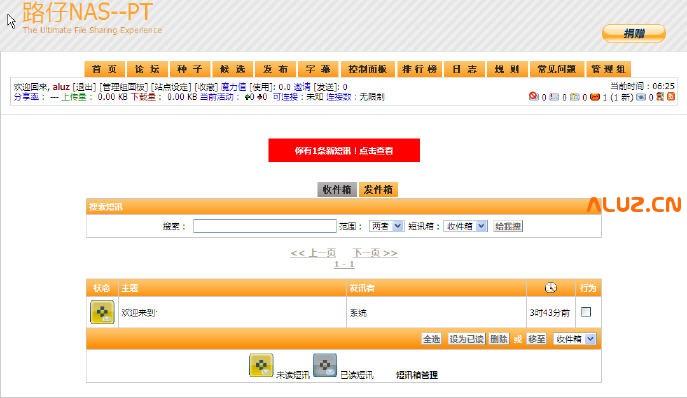This screenshot has height=398, width=687.
Task: Click the 路仔NAS--PT site logo
Action: [x=88, y=12]
